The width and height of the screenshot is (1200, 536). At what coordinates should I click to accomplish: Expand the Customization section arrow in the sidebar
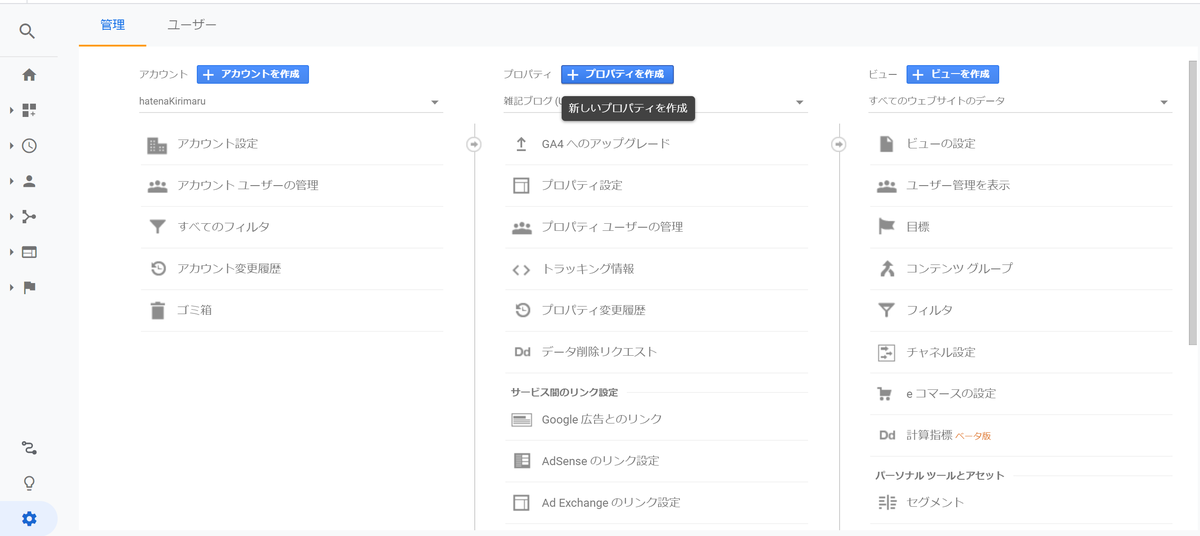coord(11,110)
